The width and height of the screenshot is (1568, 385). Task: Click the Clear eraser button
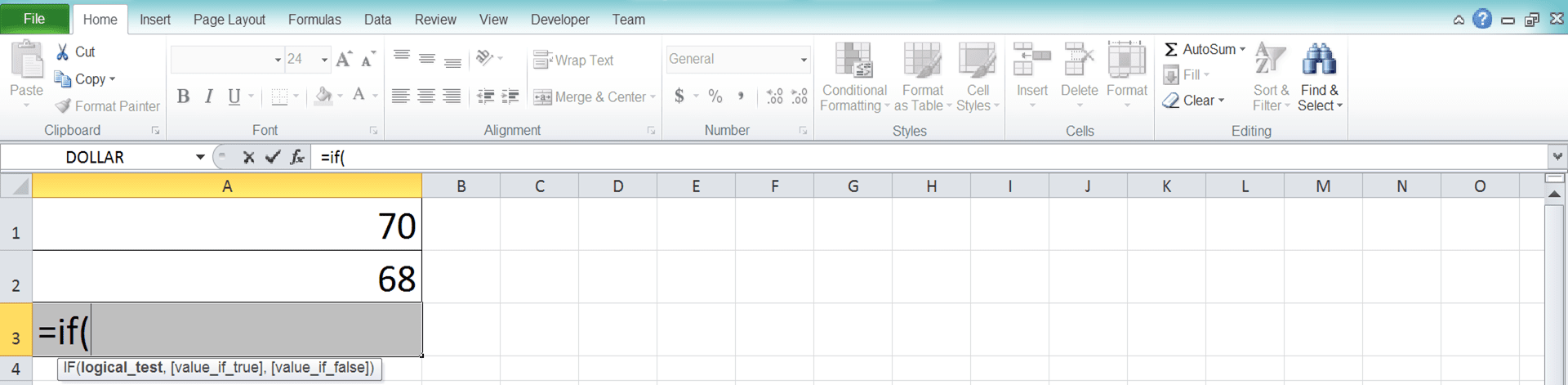point(1192,101)
